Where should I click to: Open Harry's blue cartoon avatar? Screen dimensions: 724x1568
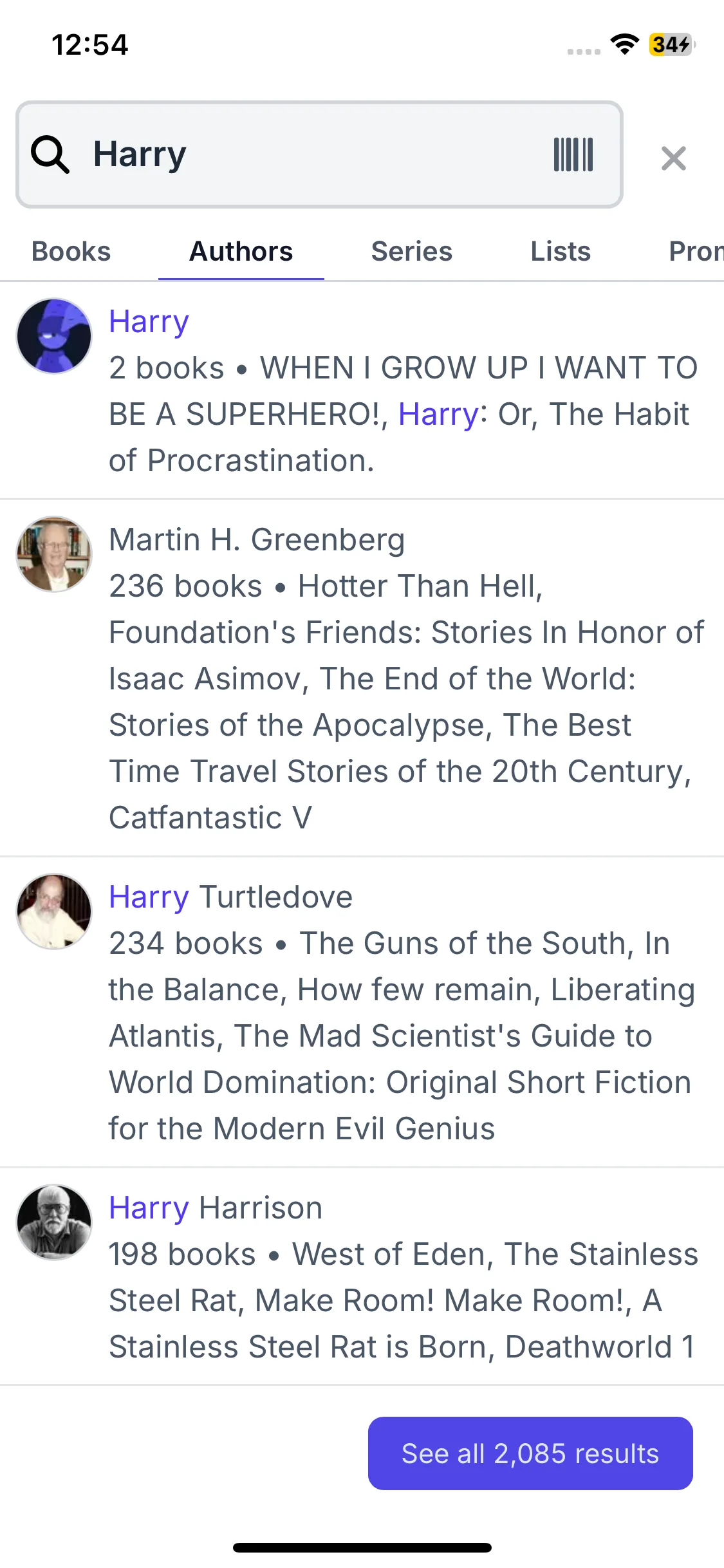click(x=54, y=335)
